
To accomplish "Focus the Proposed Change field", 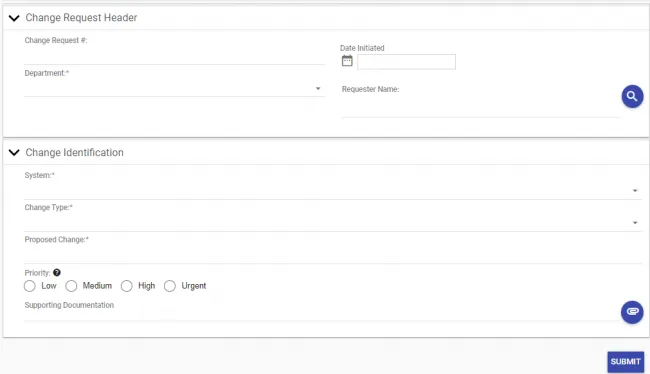I will [x=333, y=255].
